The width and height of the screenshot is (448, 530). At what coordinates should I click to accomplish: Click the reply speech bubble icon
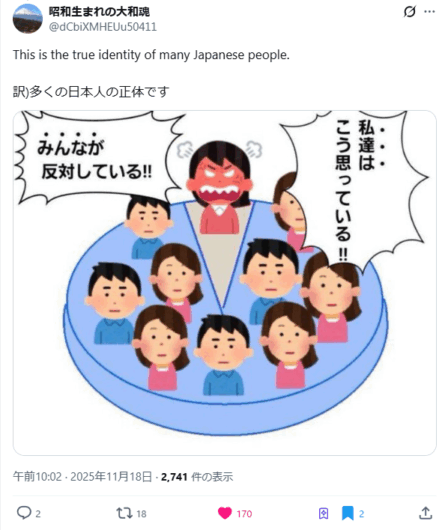[24, 513]
